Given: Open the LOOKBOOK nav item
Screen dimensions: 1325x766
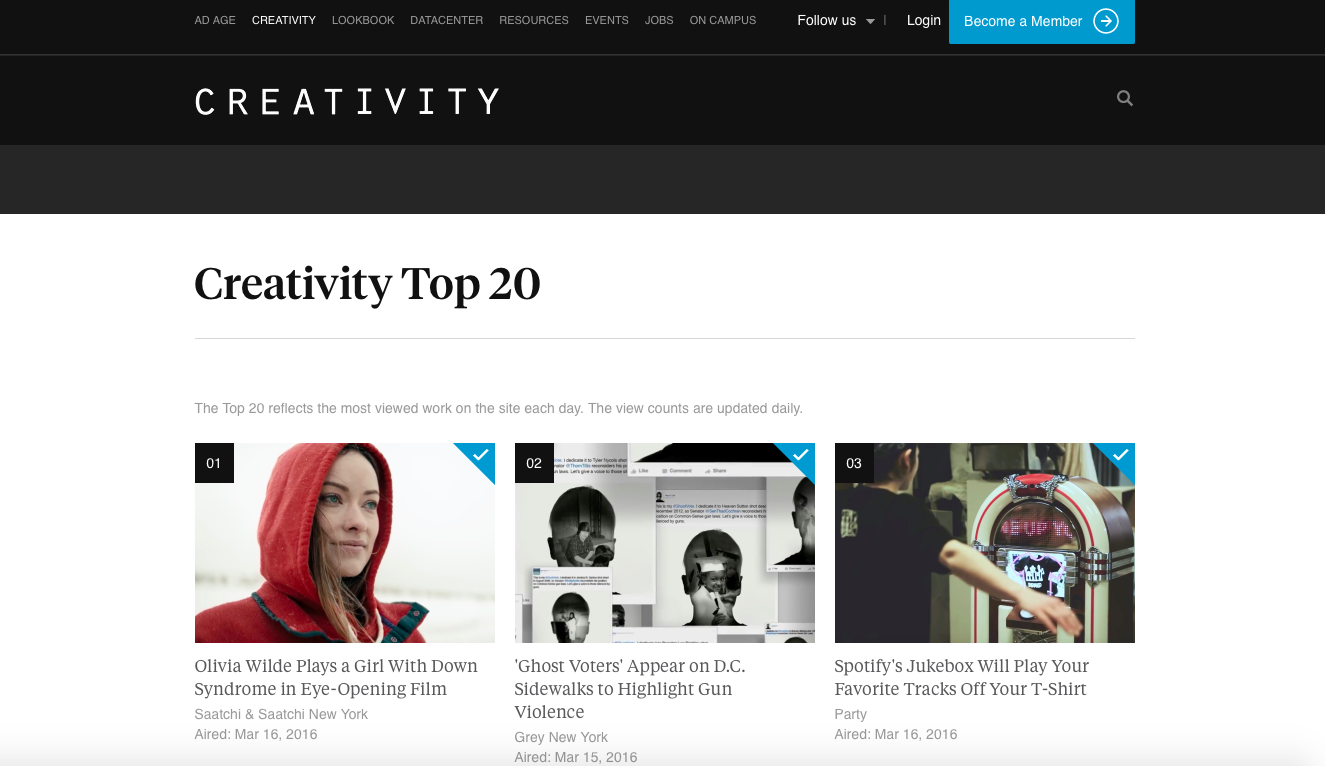Looking at the screenshot, I should click(x=363, y=20).
